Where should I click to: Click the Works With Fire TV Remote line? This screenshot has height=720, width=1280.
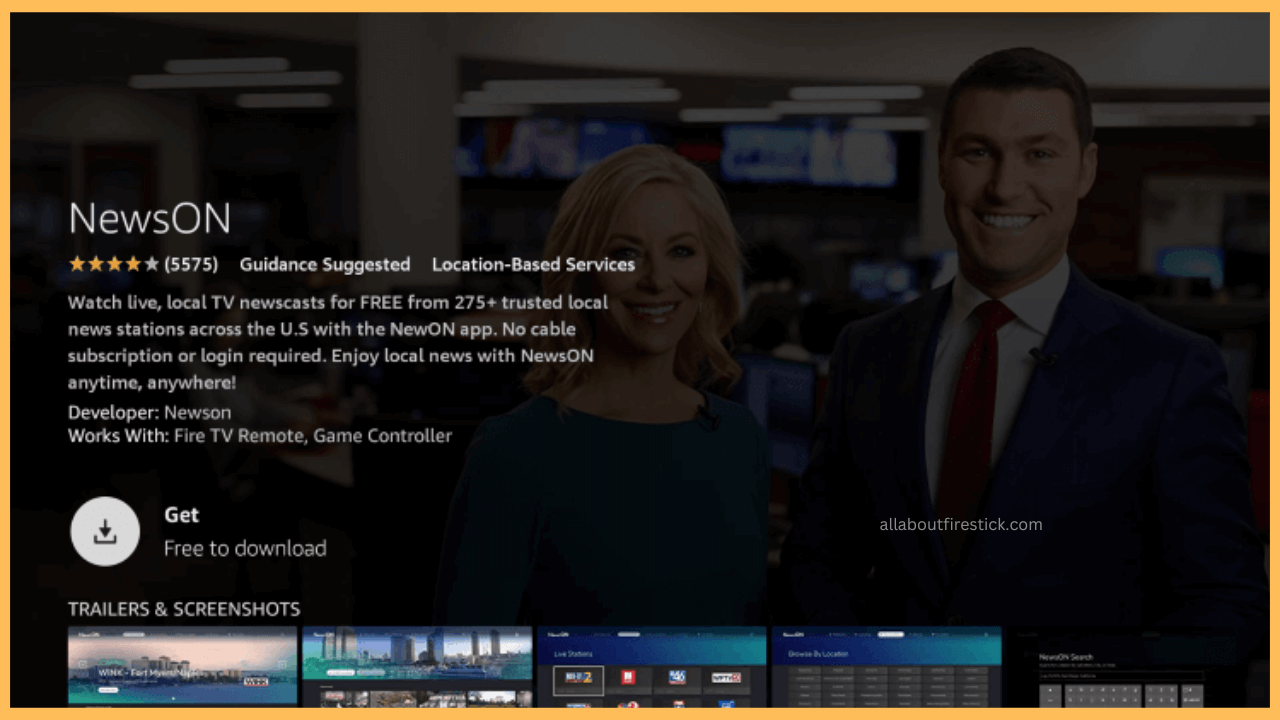260,436
